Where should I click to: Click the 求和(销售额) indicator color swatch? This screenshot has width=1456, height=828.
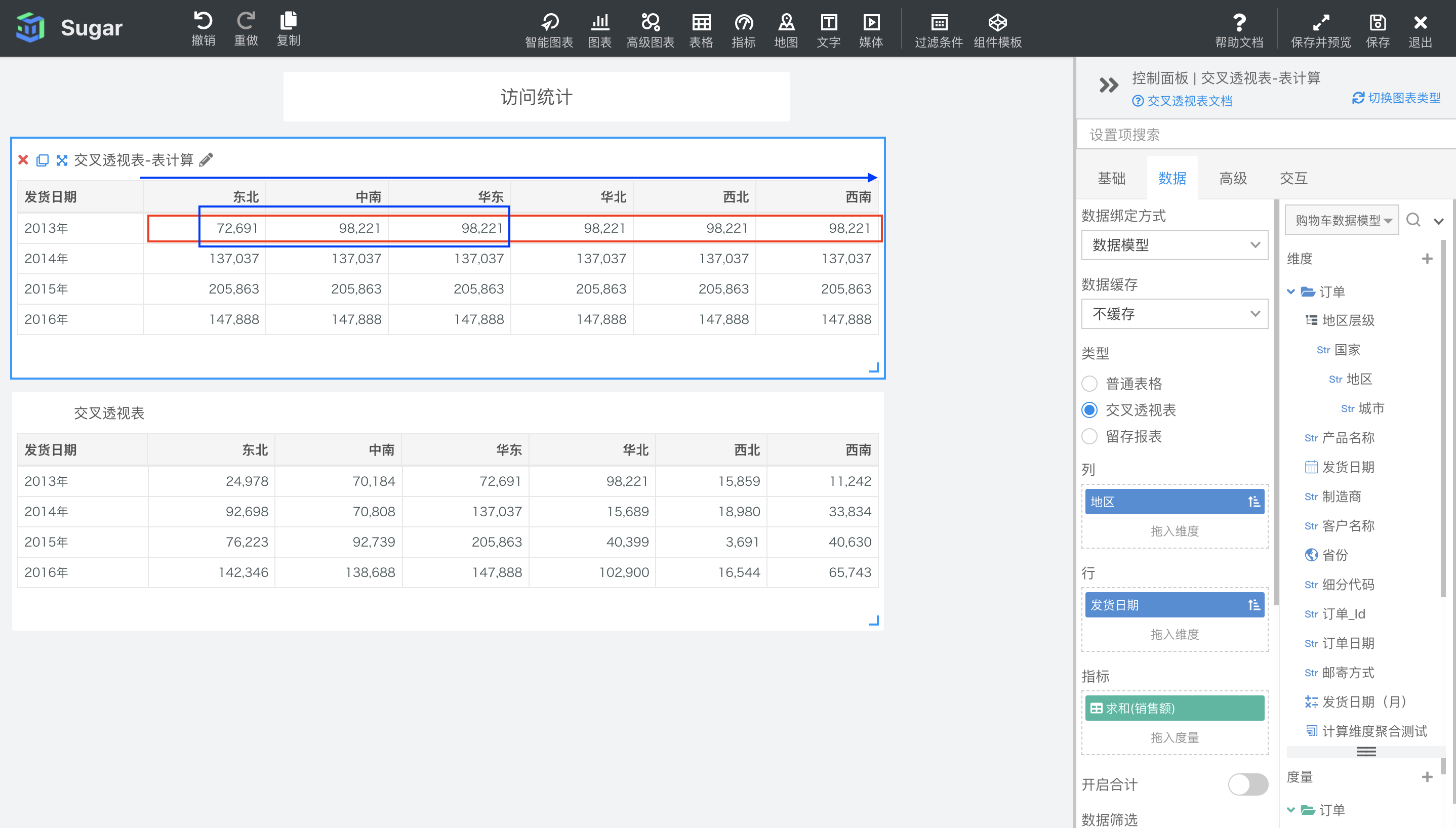coord(1097,709)
